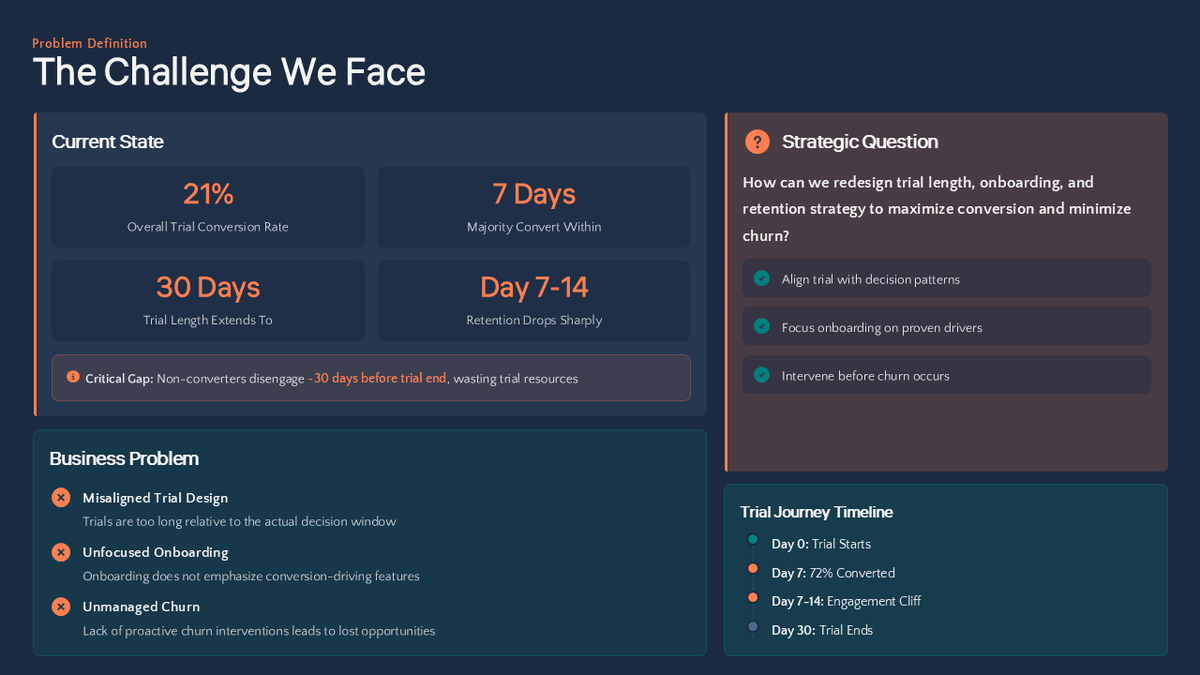
Task: Select the Day 30 Trial Ends marker
Action: (x=752, y=627)
